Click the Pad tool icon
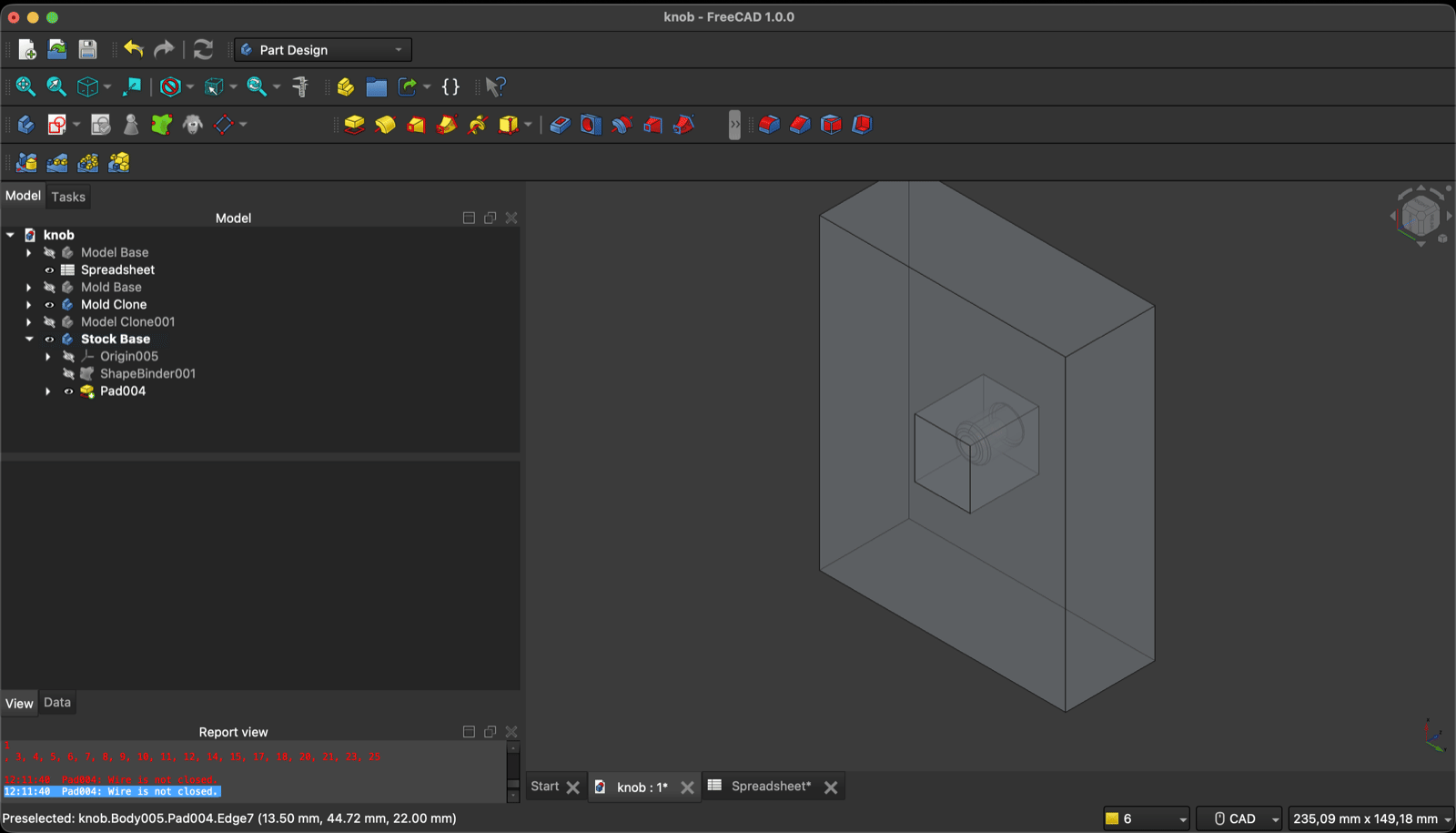The width and height of the screenshot is (1456, 833). point(354,124)
